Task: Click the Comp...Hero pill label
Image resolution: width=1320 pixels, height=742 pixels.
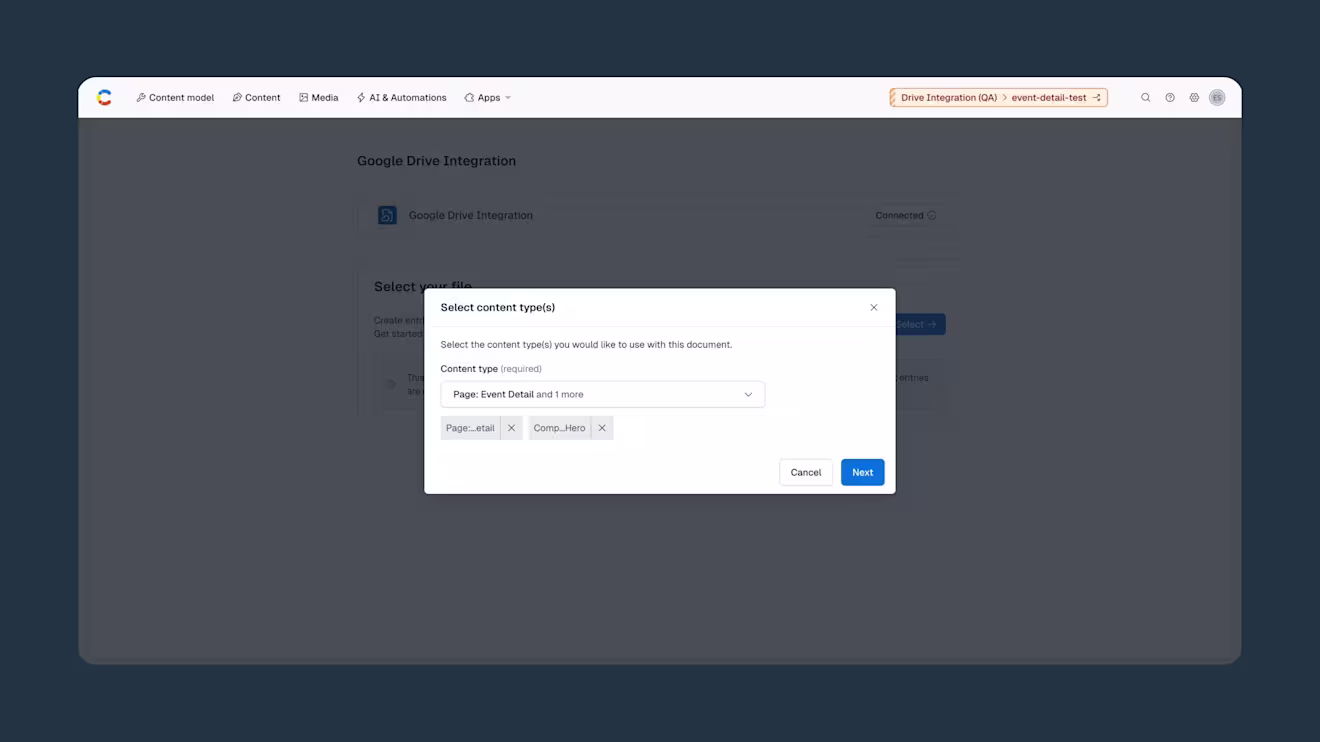Action: 559,428
